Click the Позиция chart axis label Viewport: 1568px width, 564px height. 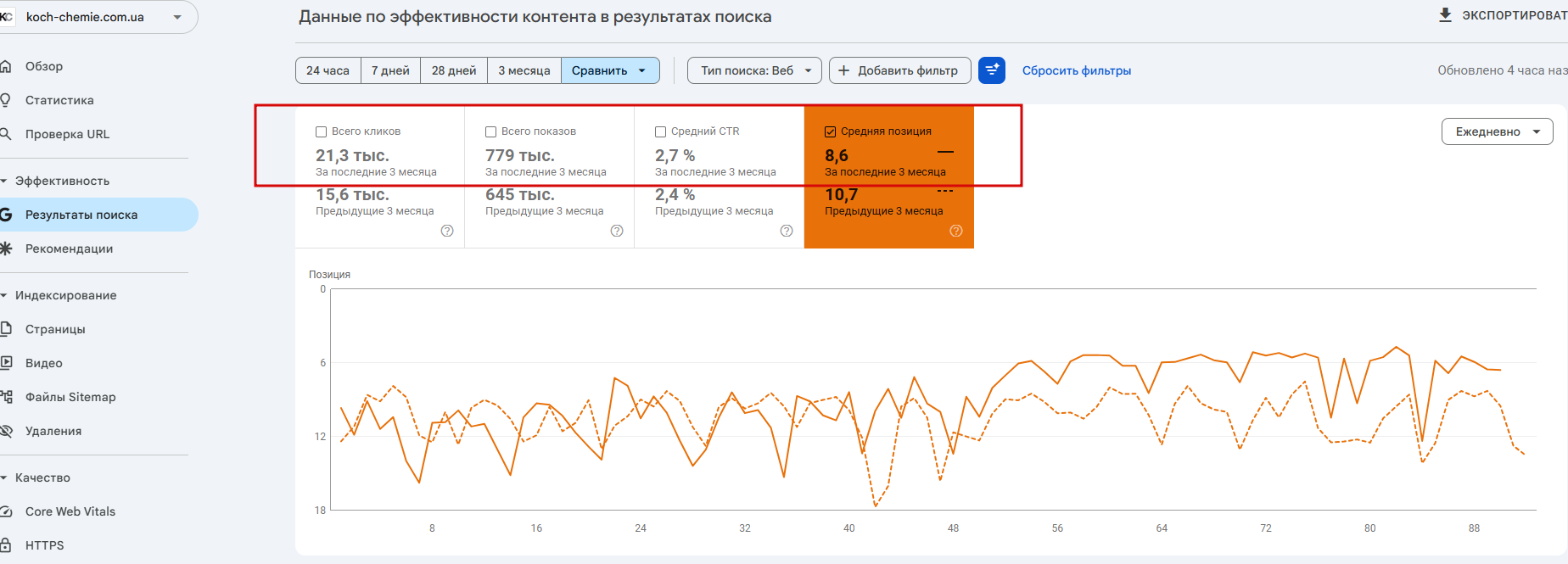[329, 274]
